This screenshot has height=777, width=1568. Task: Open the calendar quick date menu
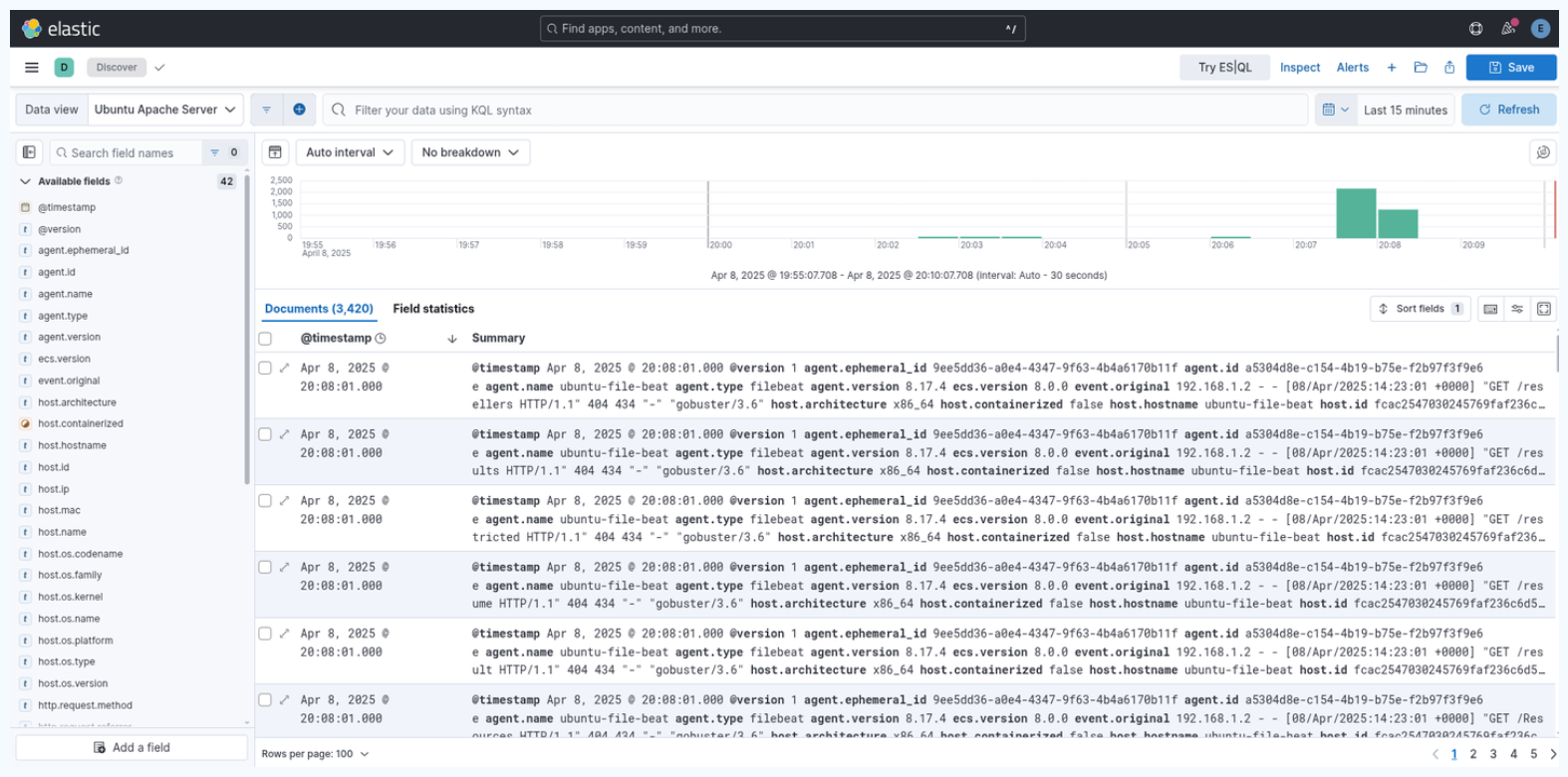1335,110
